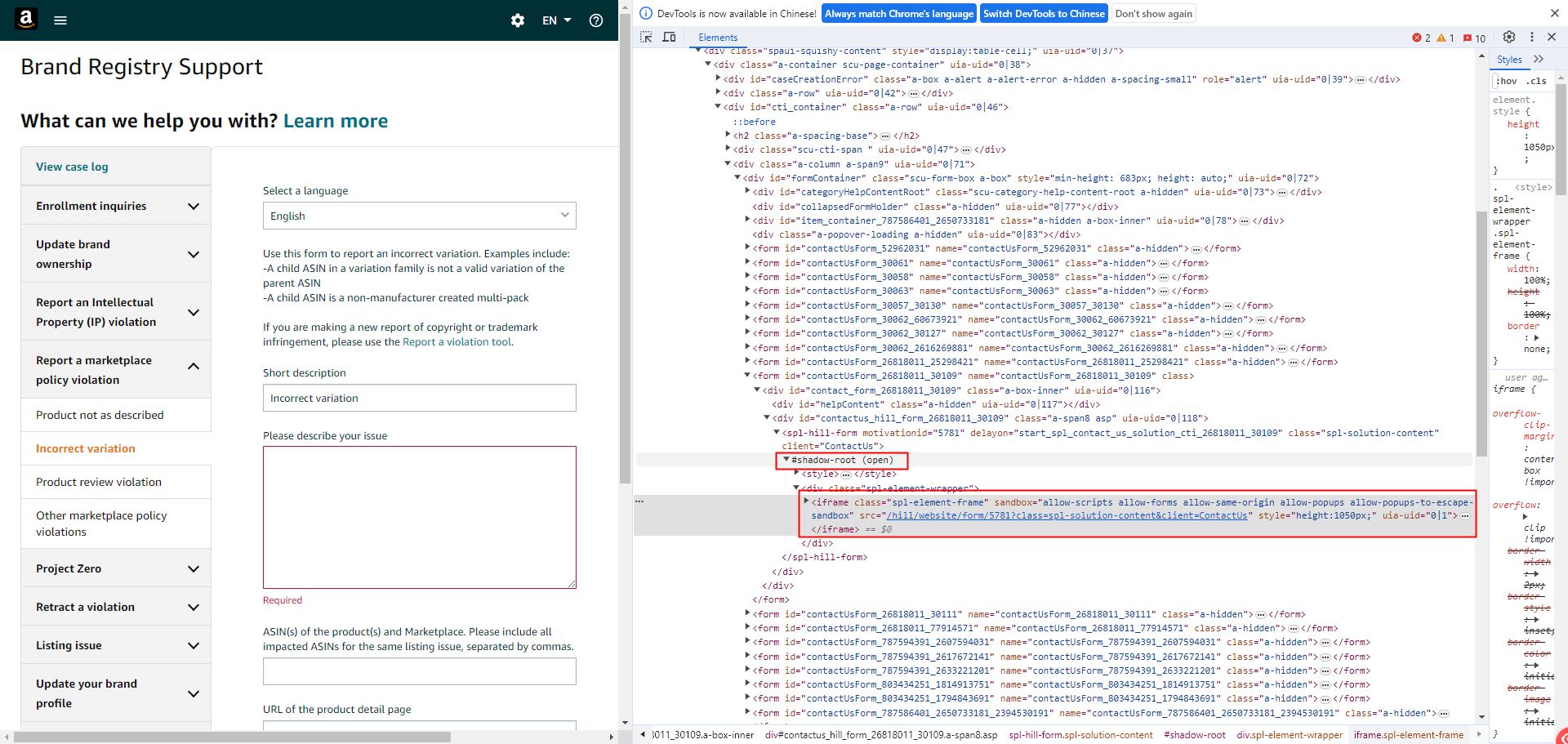This screenshot has height=744, width=1568.
Task: Click the red error count indicator
Action: pos(1421,38)
